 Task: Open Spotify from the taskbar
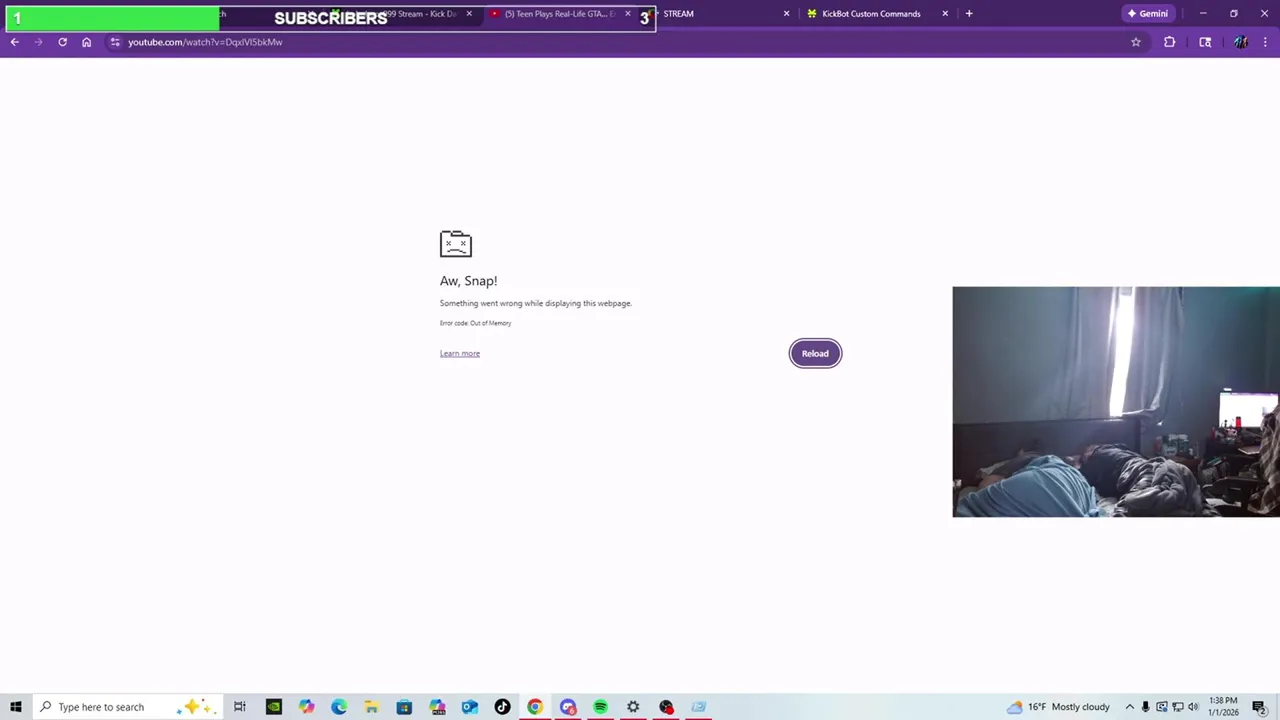pyautogui.click(x=600, y=707)
